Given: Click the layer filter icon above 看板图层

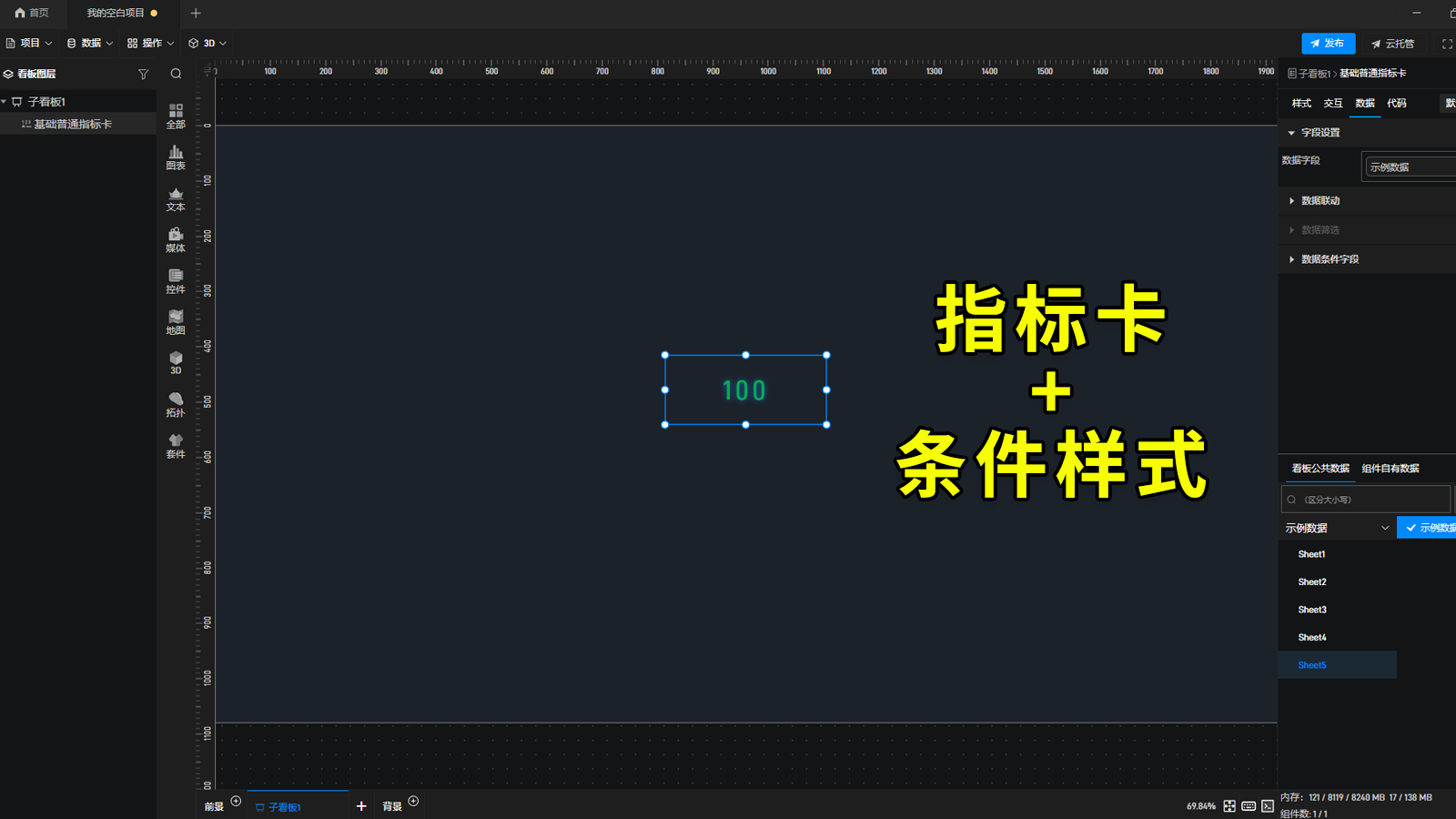Looking at the screenshot, I should click(x=143, y=74).
